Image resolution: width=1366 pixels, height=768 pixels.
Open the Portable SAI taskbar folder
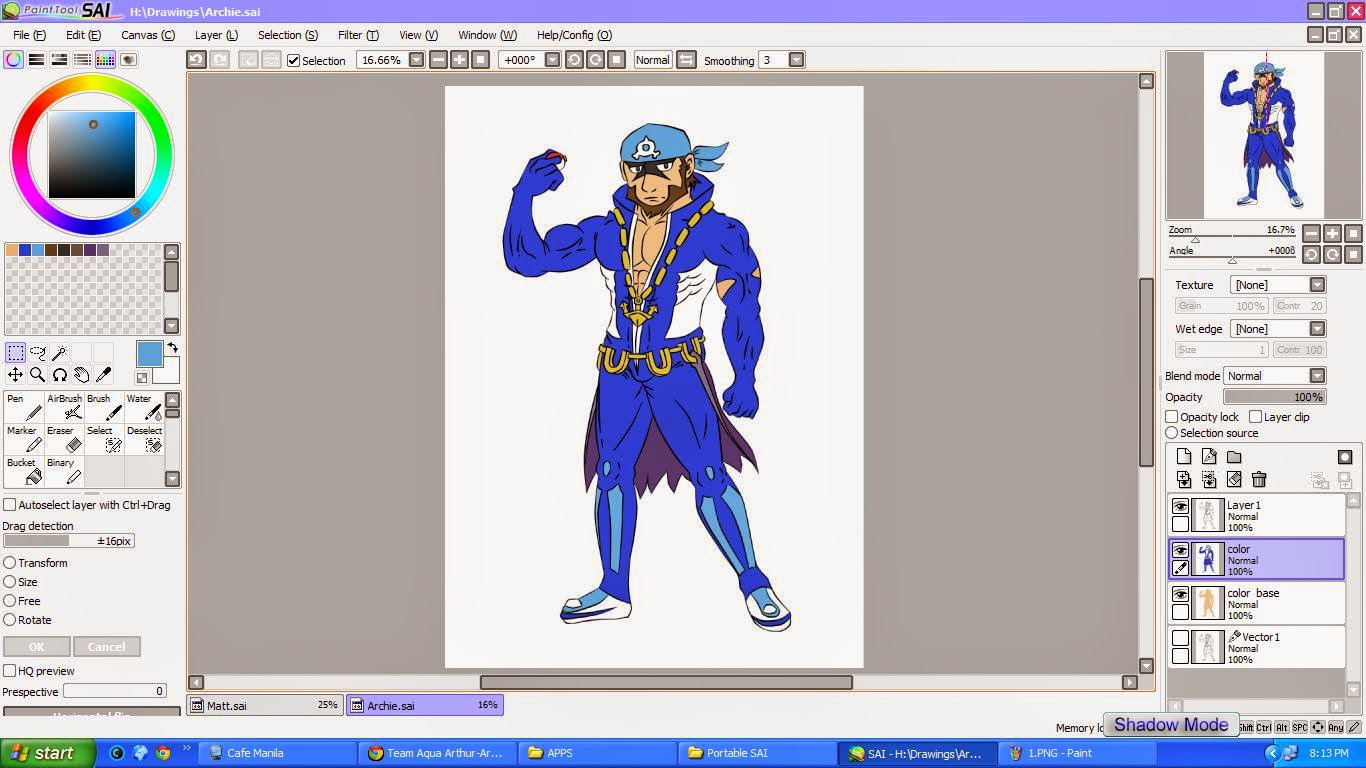757,753
